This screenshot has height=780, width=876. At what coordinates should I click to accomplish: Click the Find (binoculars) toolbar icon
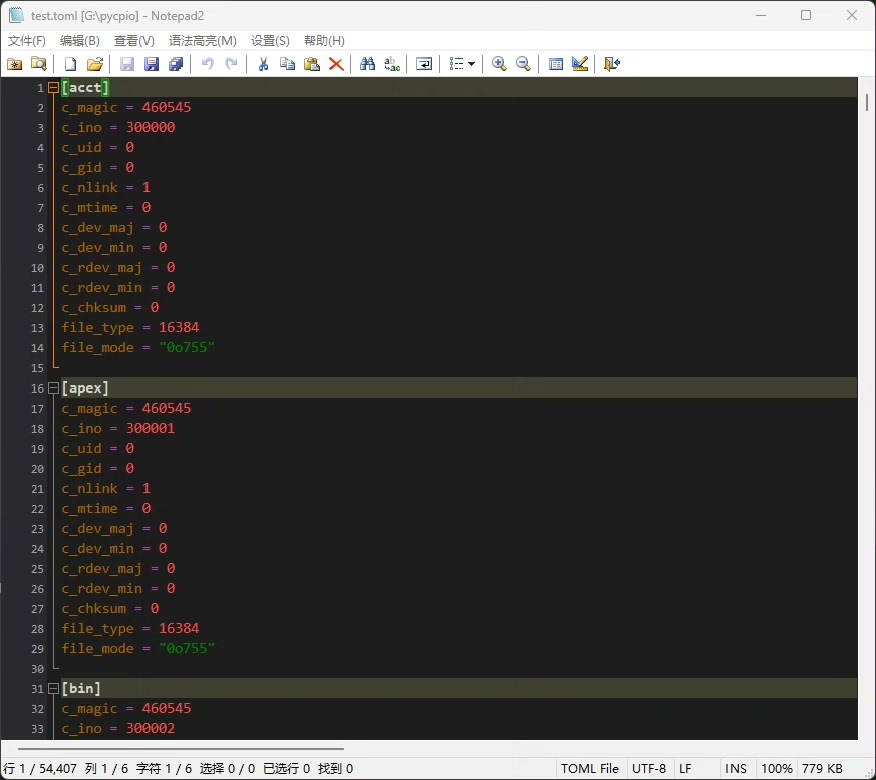pyautogui.click(x=367, y=64)
